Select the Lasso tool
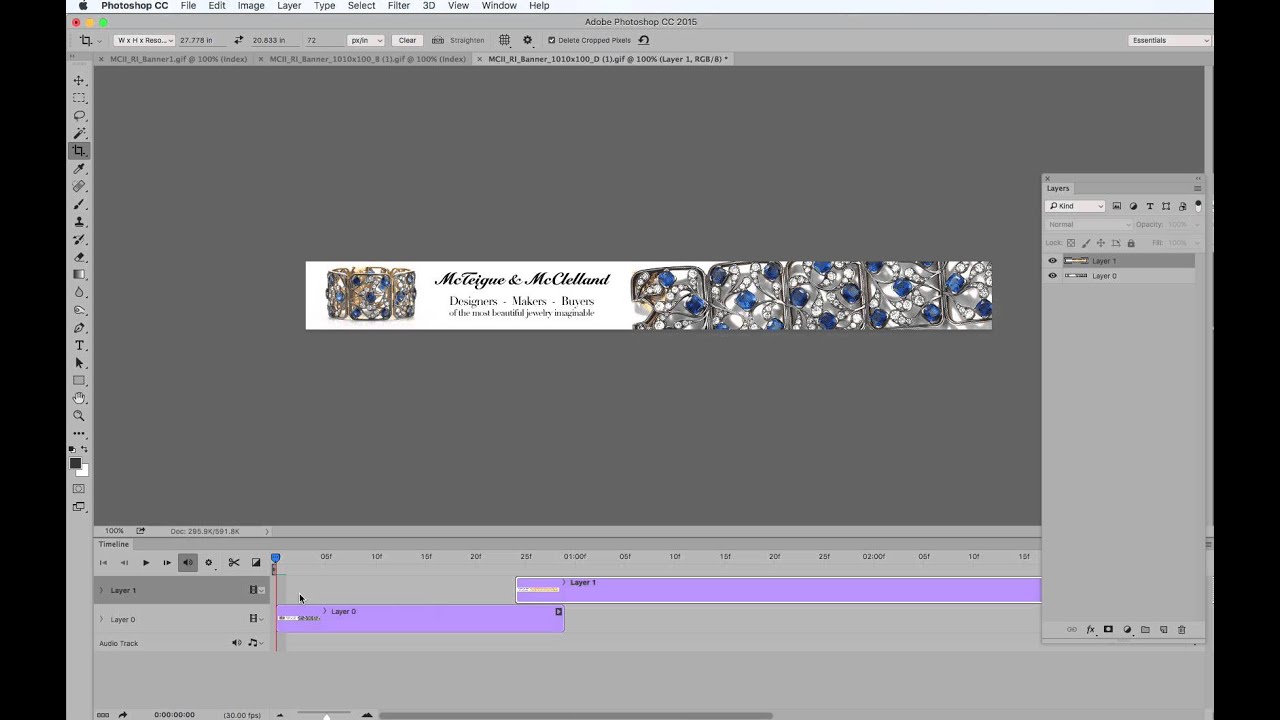Screen dimensions: 1280x720 (79, 116)
